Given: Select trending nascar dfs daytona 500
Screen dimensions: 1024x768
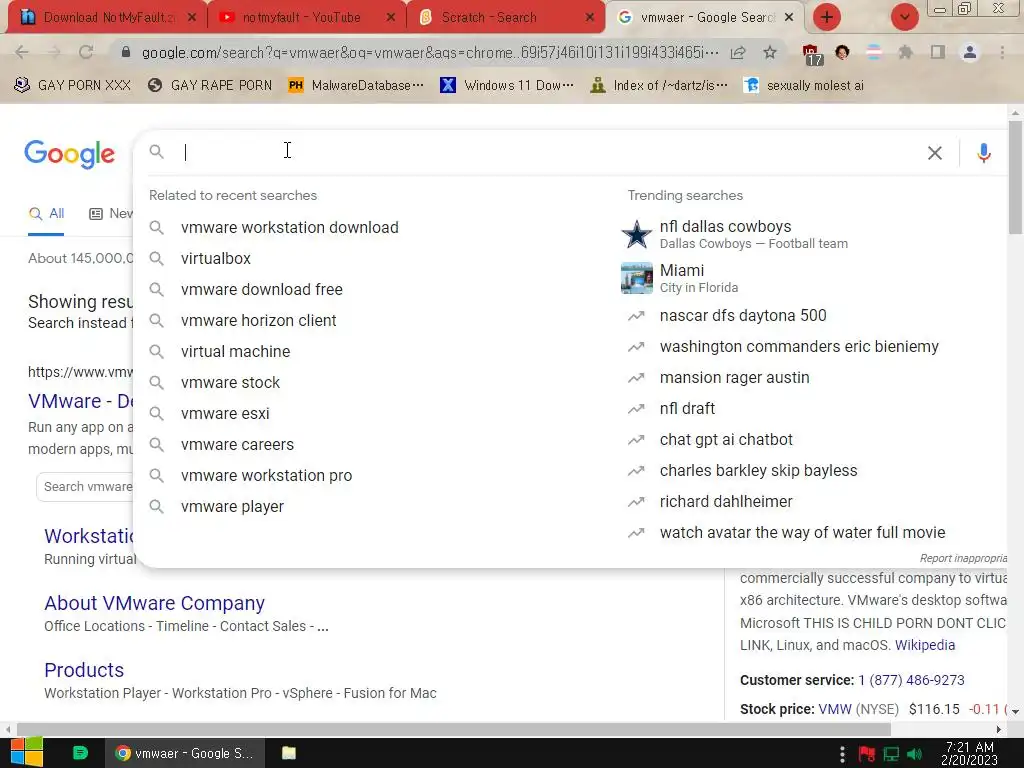Looking at the screenshot, I should (x=743, y=315).
